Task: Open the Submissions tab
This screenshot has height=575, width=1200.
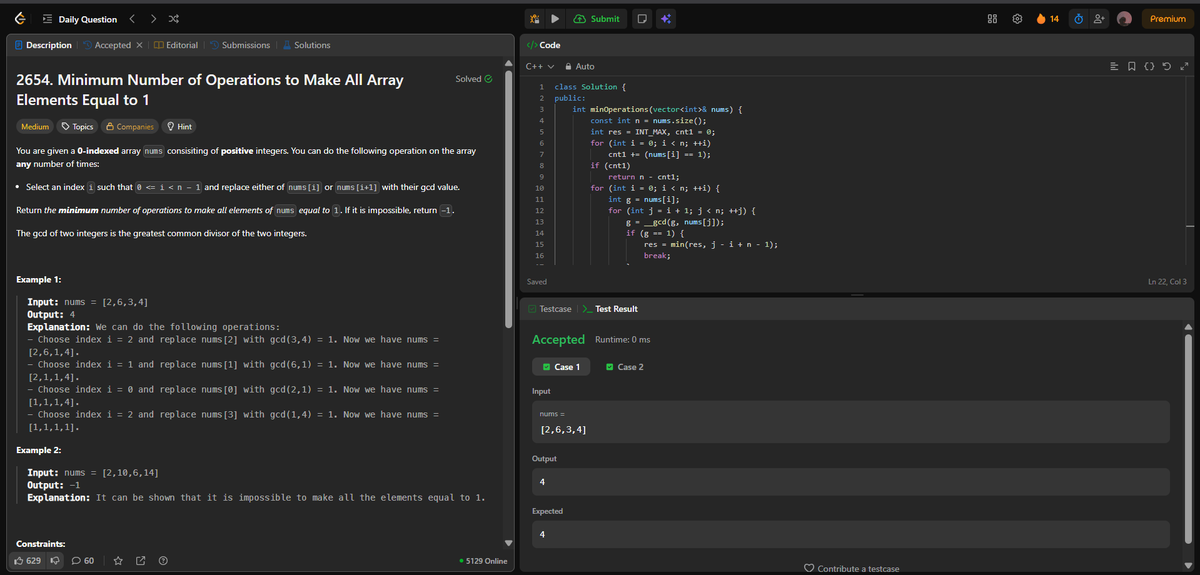Action: (x=240, y=45)
